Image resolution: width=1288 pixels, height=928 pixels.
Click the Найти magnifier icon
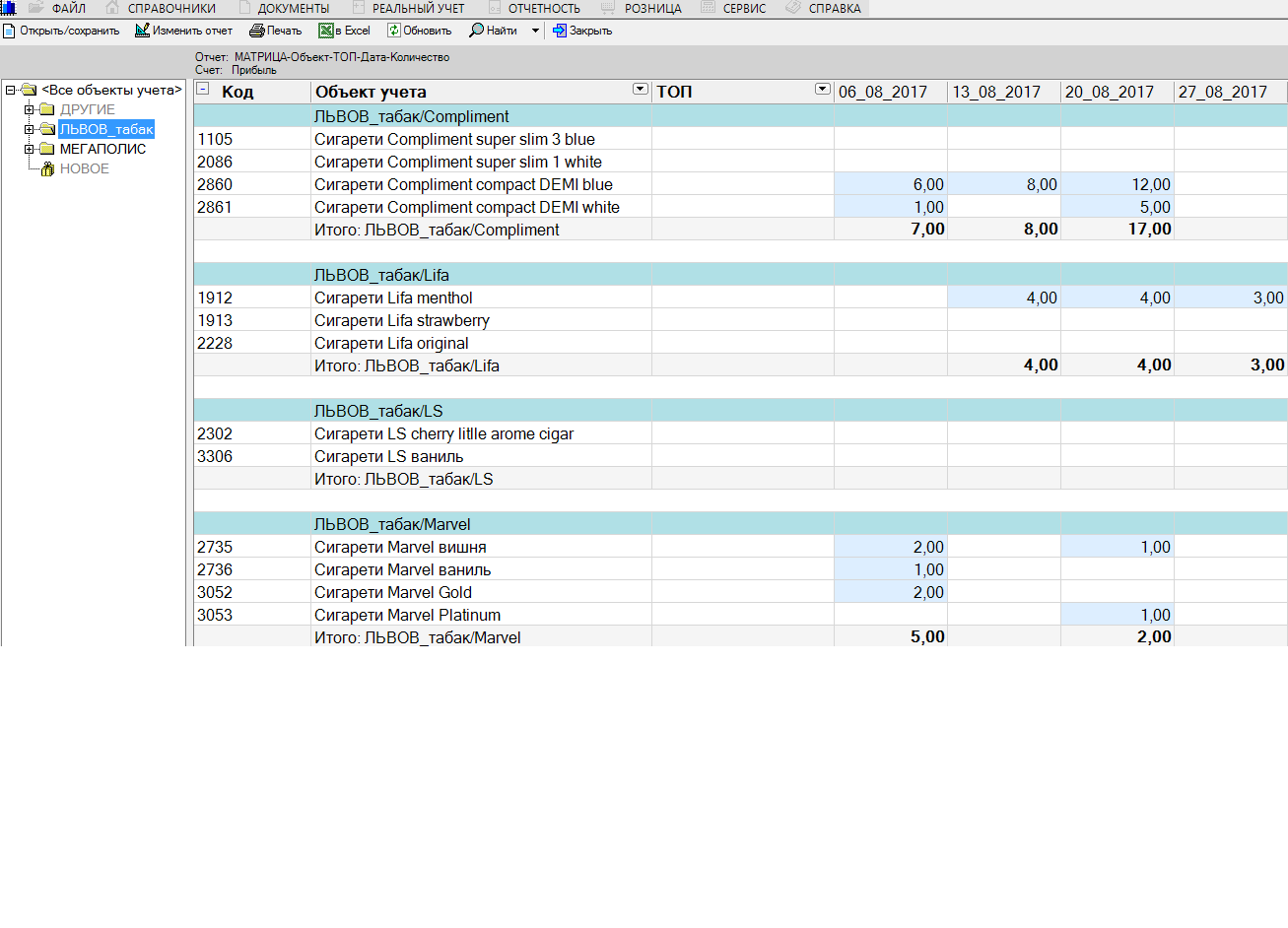pyautogui.click(x=477, y=31)
